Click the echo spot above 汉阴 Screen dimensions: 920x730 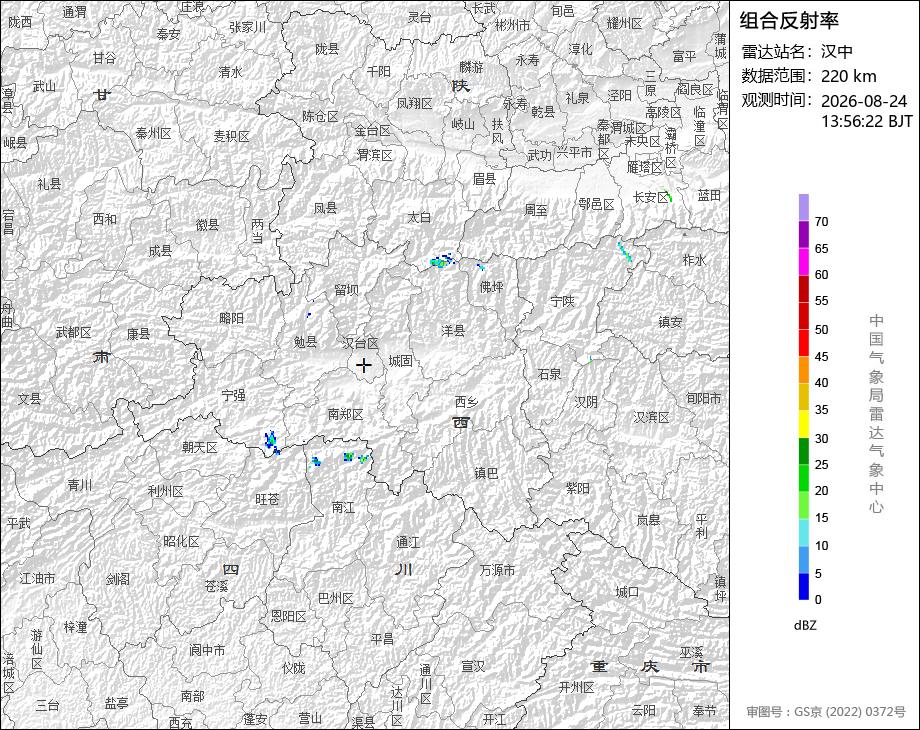(591, 359)
